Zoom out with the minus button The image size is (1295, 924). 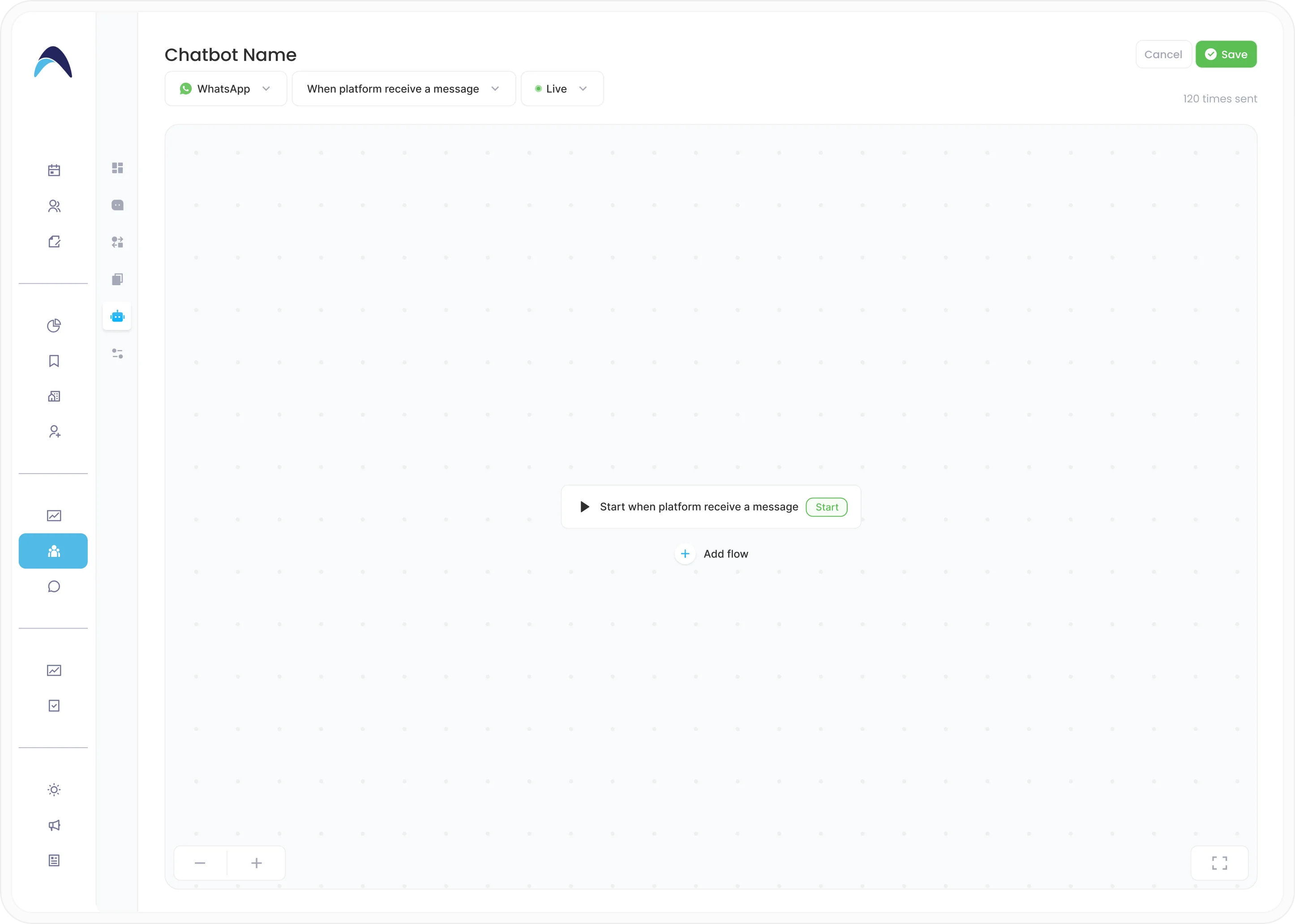pyautogui.click(x=200, y=864)
